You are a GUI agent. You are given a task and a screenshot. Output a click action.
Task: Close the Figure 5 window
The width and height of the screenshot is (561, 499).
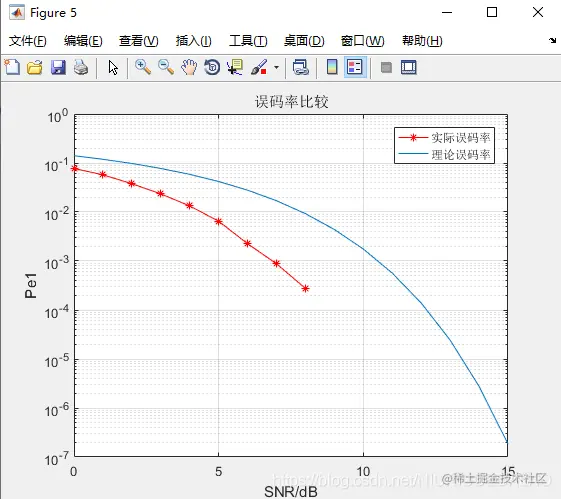[538, 13]
